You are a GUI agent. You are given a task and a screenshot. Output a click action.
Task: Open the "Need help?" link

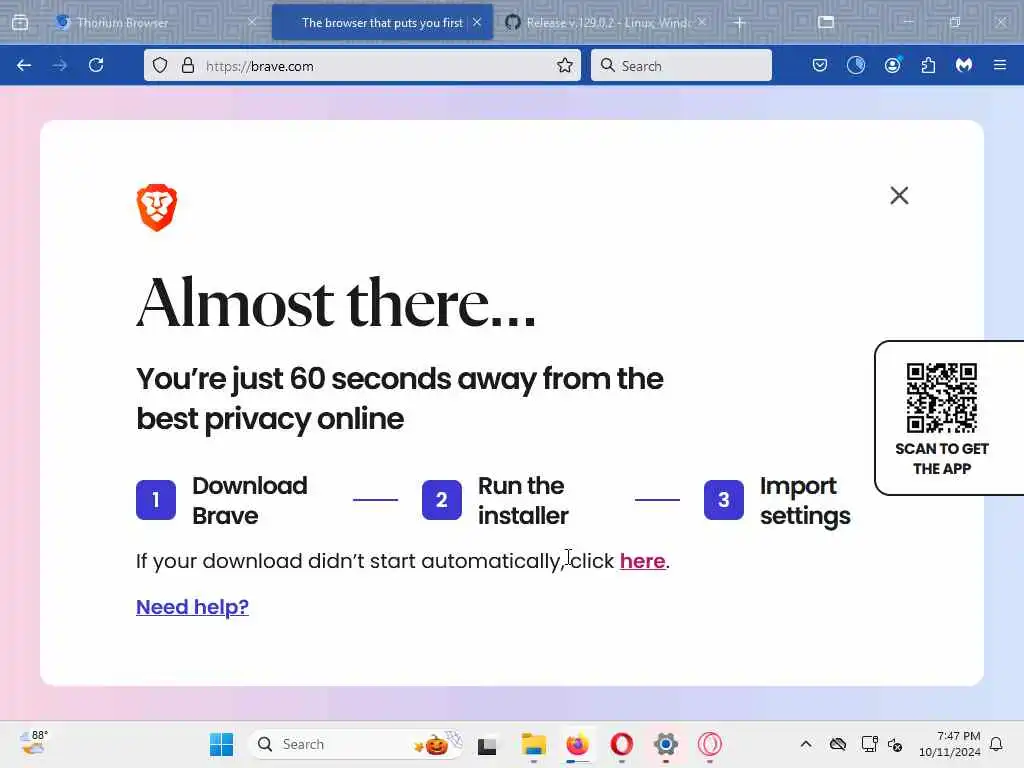(x=192, y=607)
